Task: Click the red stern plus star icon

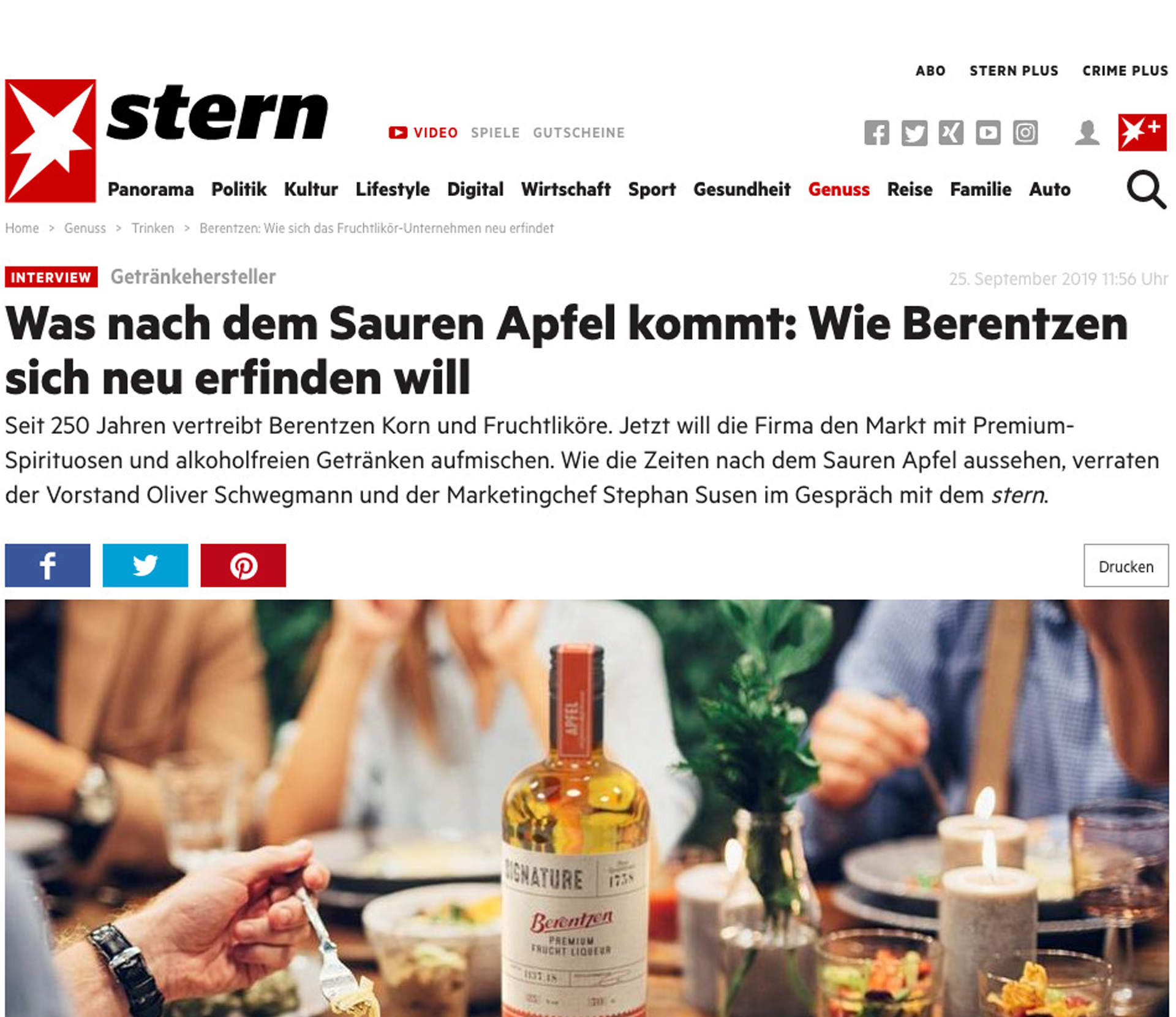Action: [1142, 132]
